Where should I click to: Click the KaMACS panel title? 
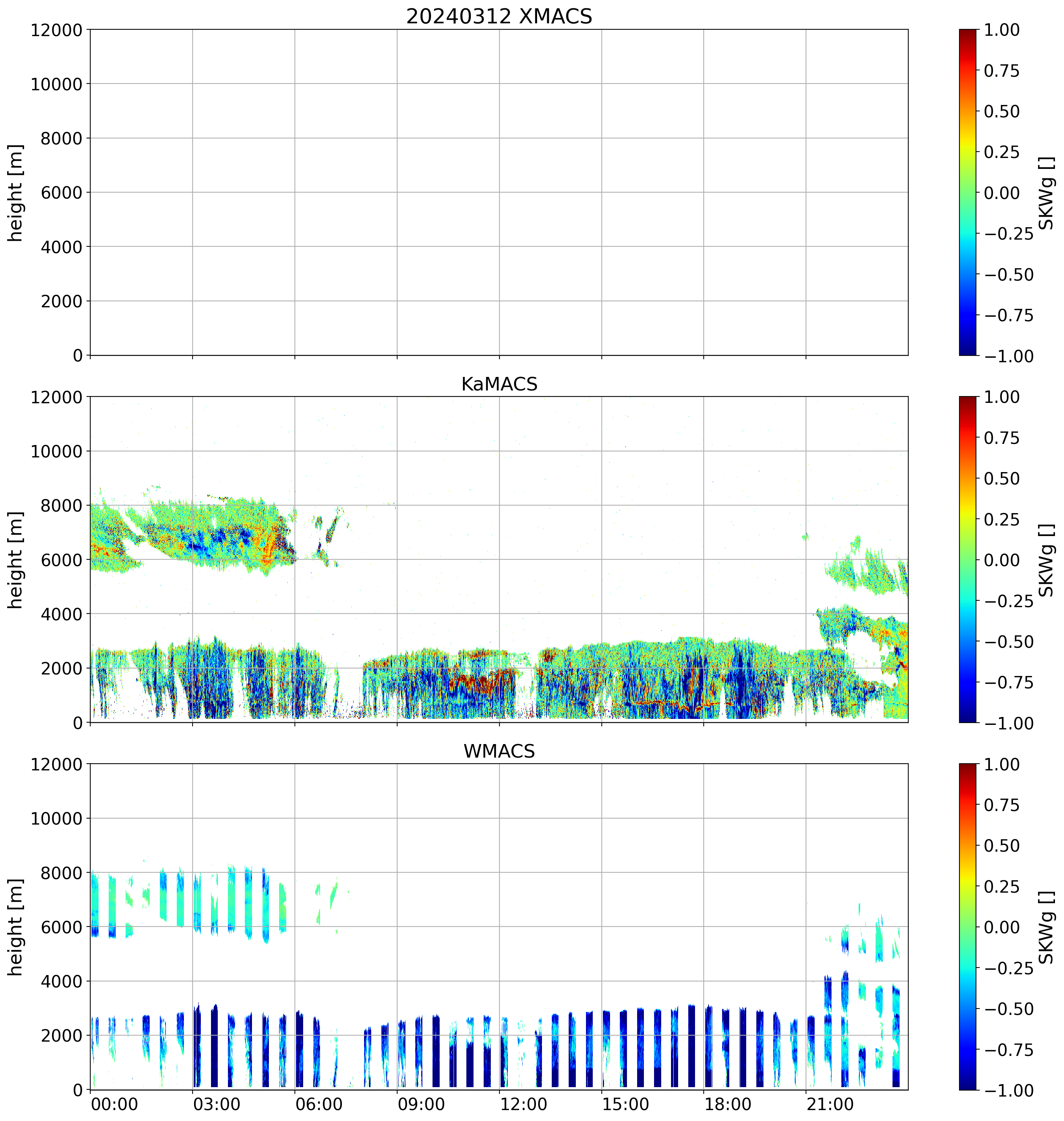[499, 384]
